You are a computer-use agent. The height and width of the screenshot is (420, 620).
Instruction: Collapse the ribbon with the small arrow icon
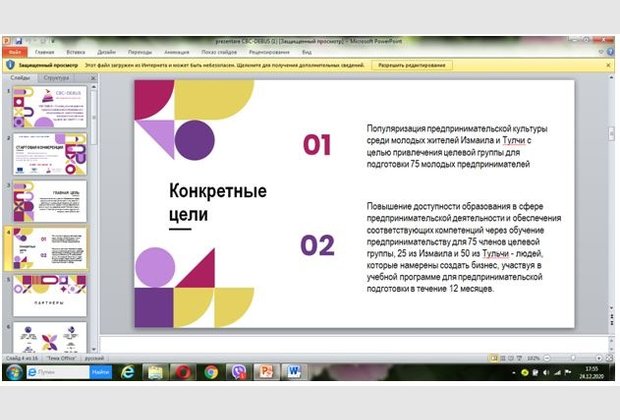601,52
